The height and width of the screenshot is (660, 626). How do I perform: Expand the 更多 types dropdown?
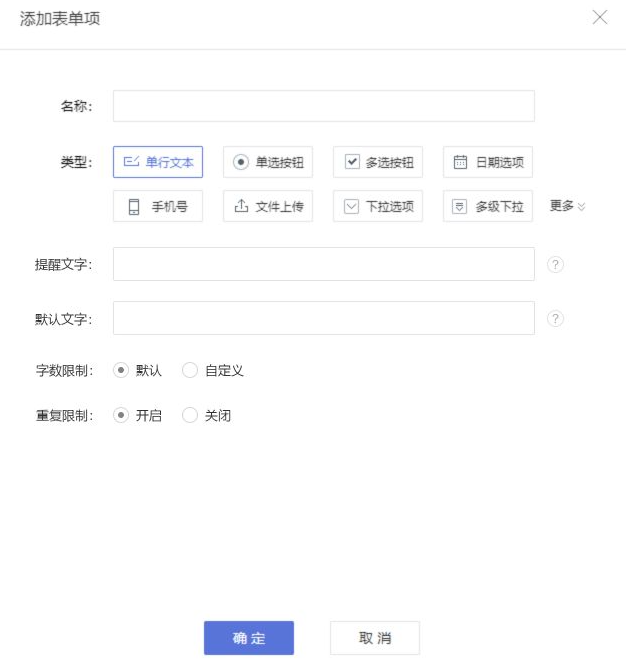(x=567, y=206)
